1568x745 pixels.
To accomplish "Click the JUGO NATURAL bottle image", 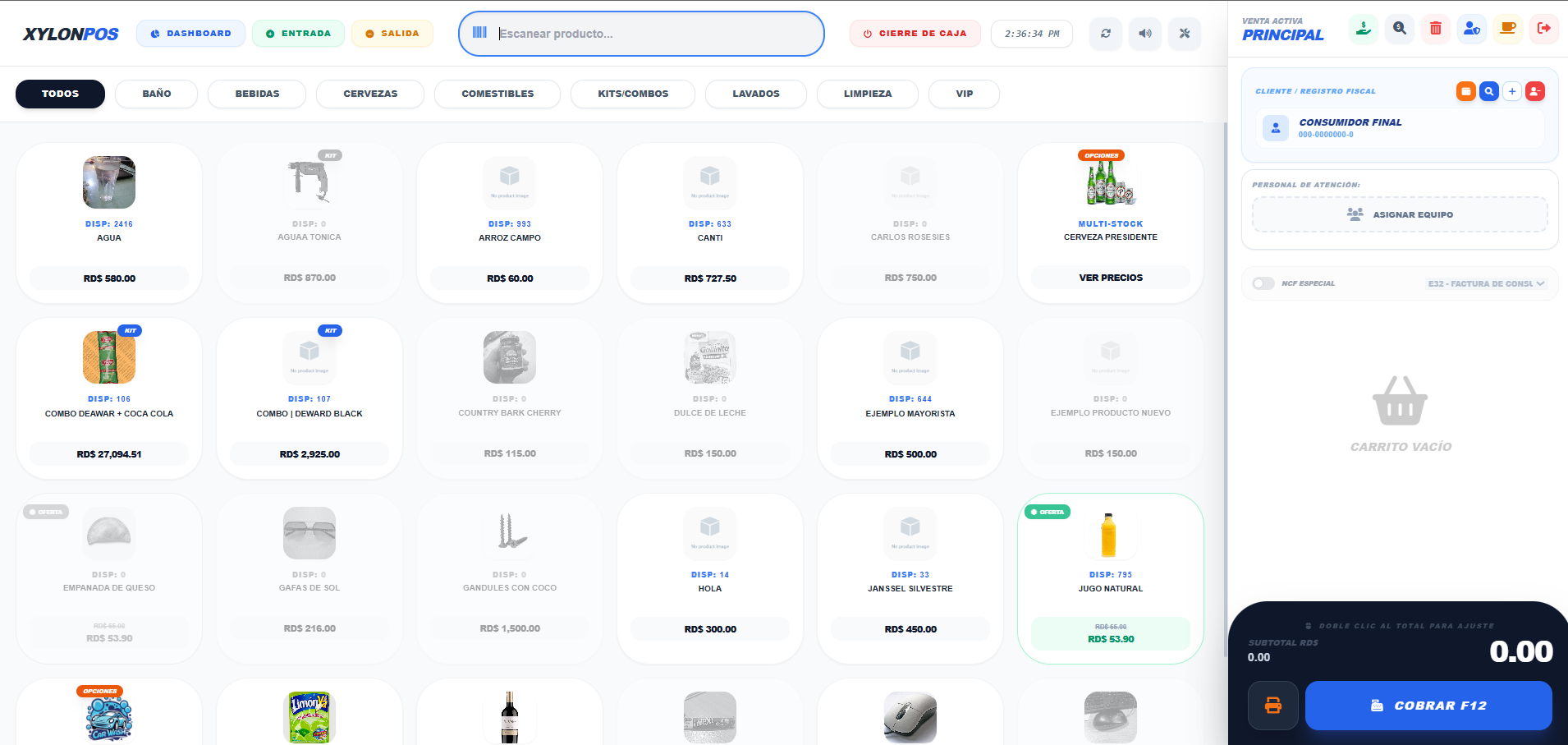I will click(x=1109, y=534).
